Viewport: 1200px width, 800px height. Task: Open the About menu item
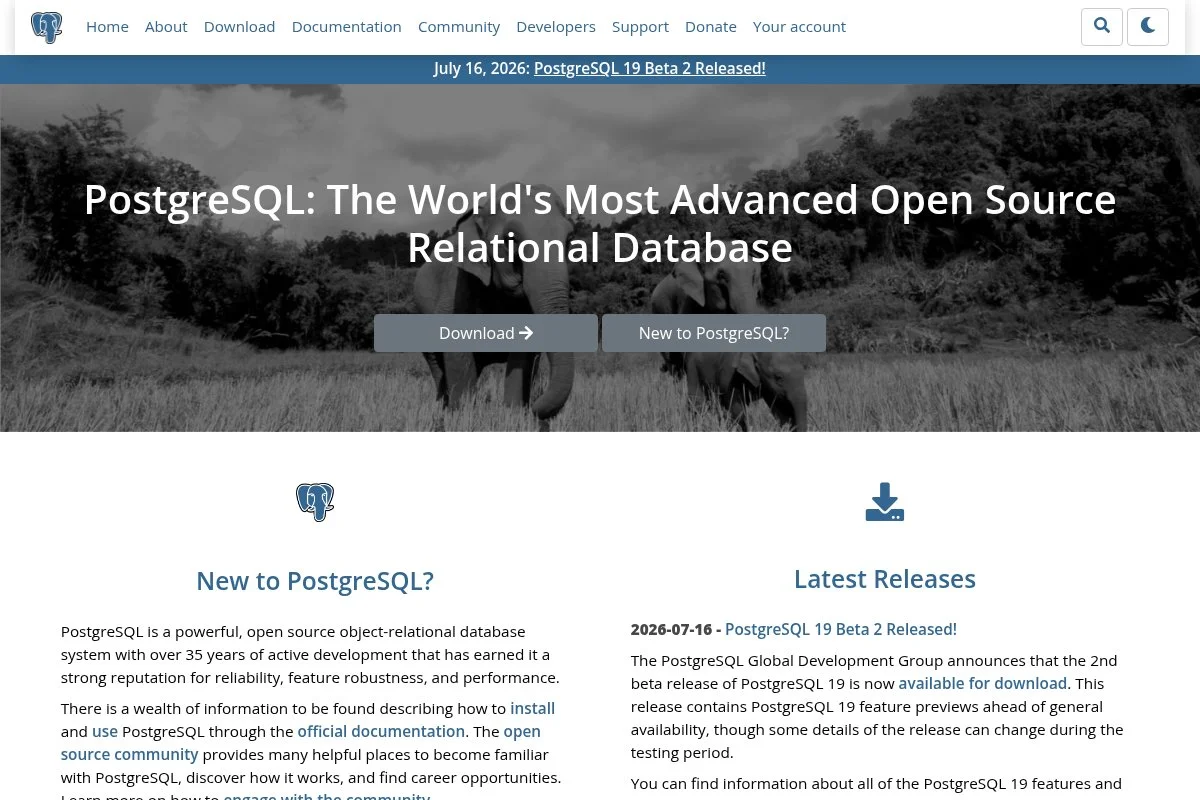pyautogui.click(x=166, y=27)
